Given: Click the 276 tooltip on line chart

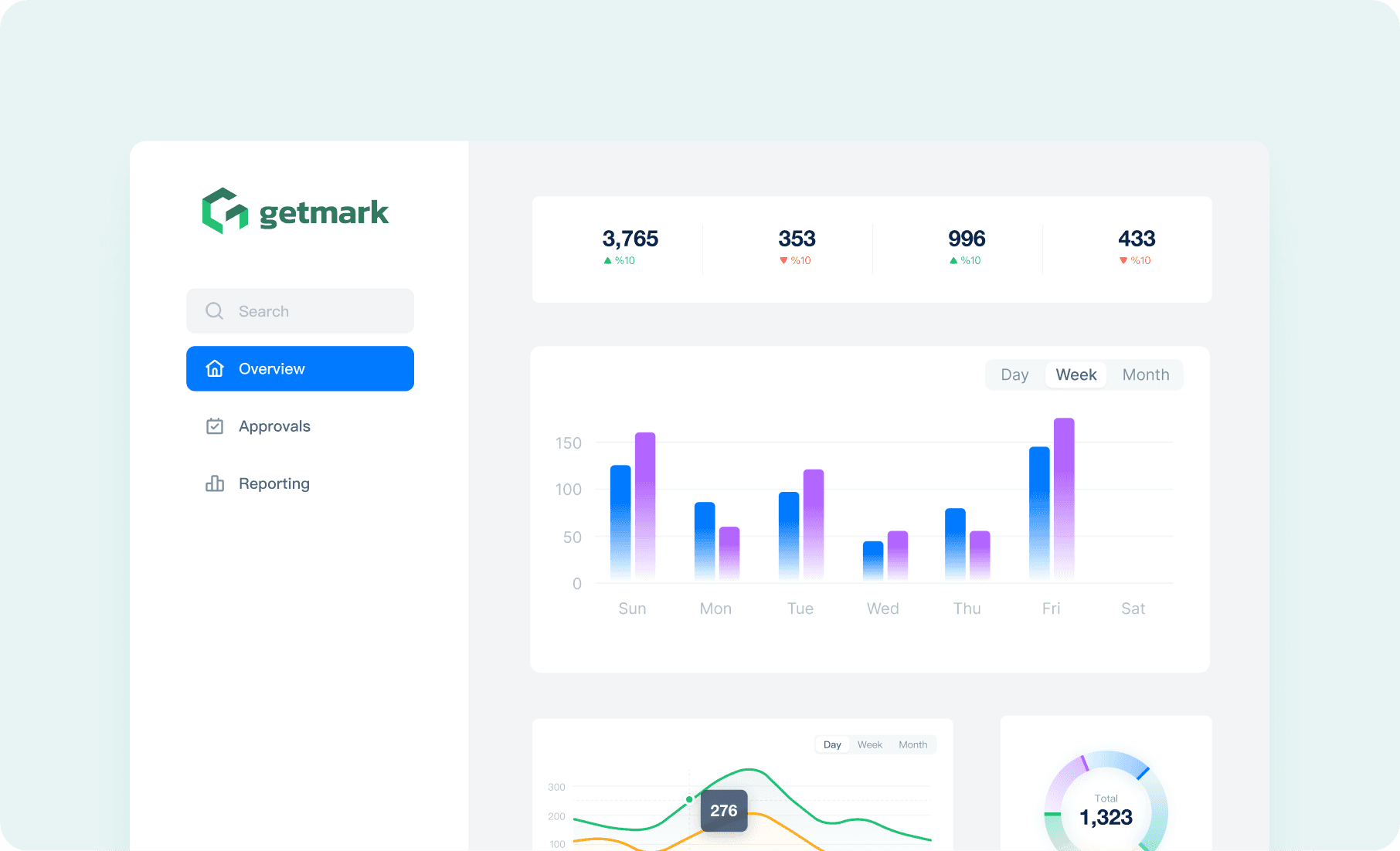Looking at the screenshot, I should (724, 811).
